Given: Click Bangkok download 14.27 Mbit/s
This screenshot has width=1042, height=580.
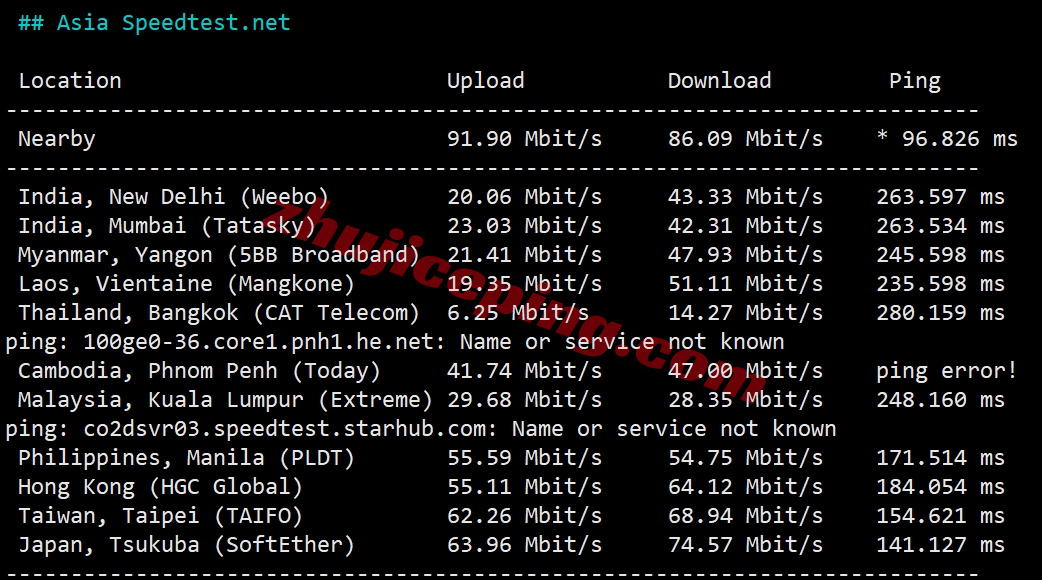Looking at the screenshot, I should [x=745, y=313].
